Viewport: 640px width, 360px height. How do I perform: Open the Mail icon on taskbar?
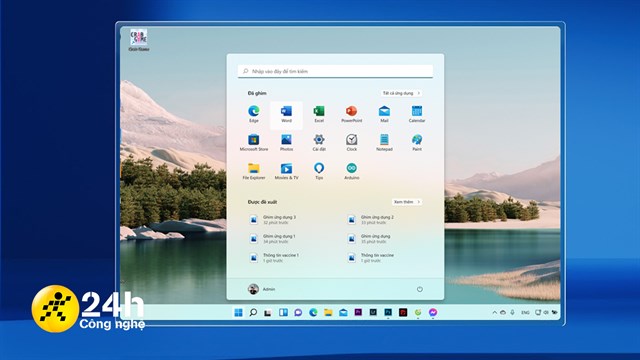pyautogui.click(x=343, y=313)
